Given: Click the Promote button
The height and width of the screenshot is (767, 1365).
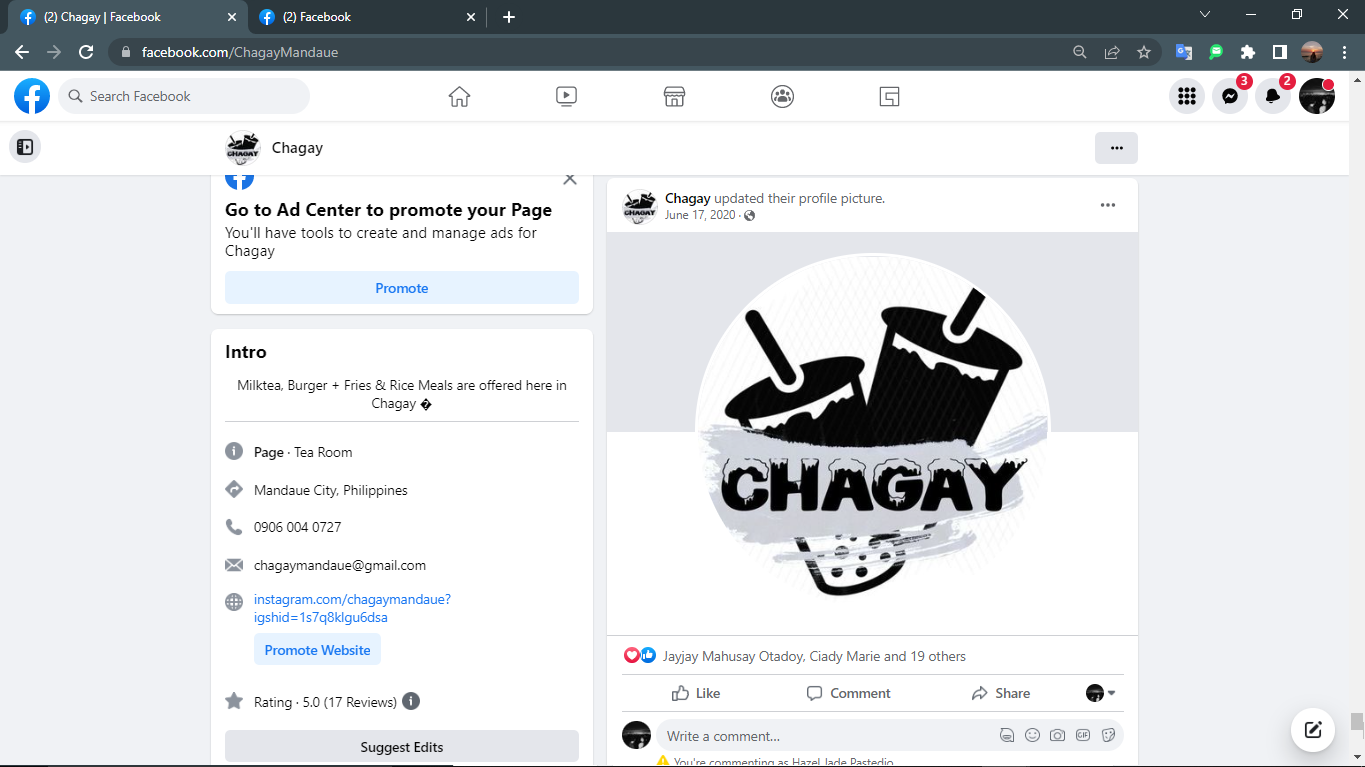Looking at the screenshot, I should (x=402, y=288).
